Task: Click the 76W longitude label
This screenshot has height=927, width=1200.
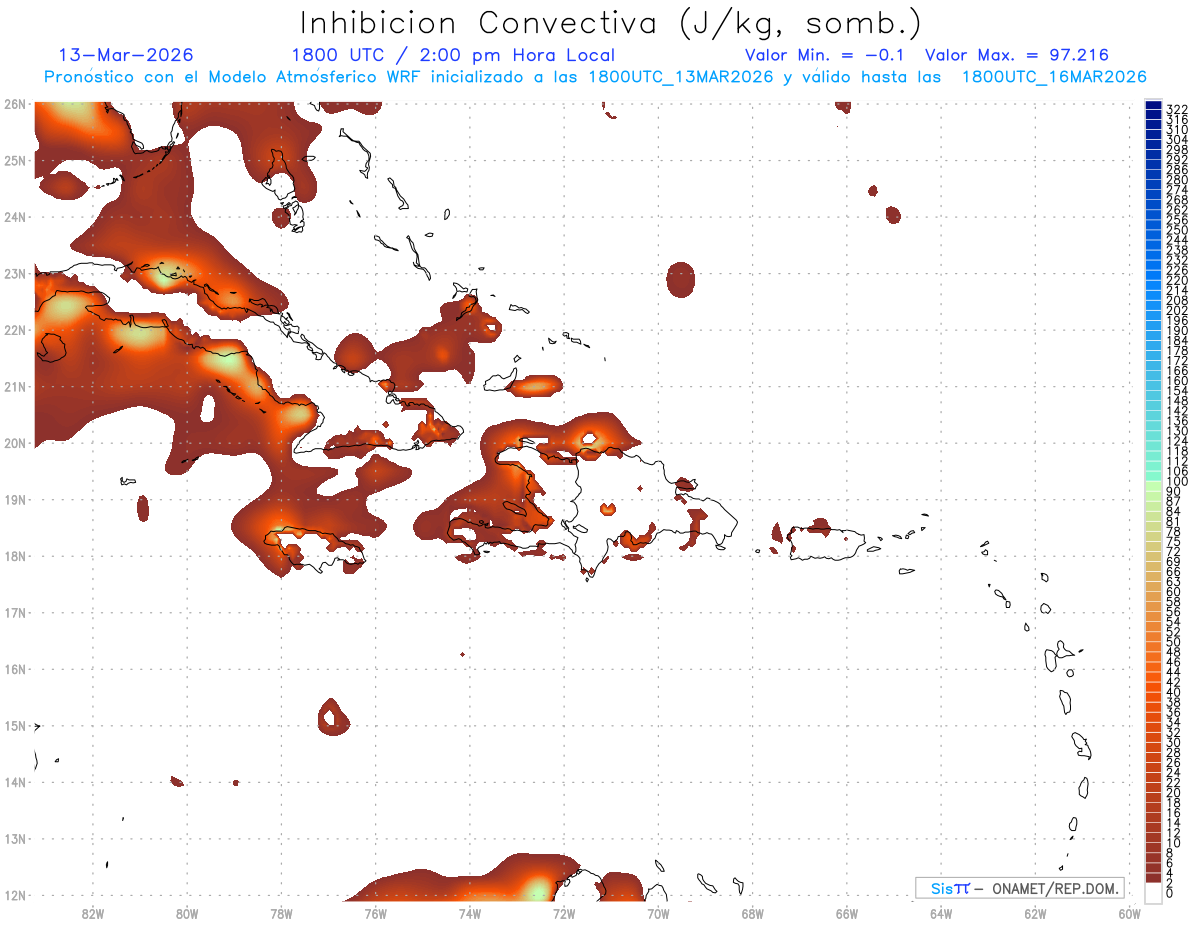Action: [x=376, y=913]
